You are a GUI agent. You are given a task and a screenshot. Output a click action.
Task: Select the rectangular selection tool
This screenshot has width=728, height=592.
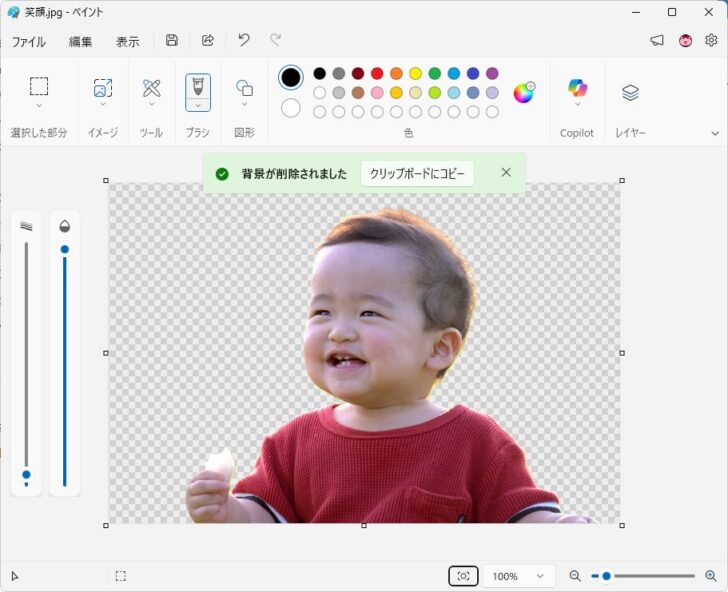click(x=39, y=86)
